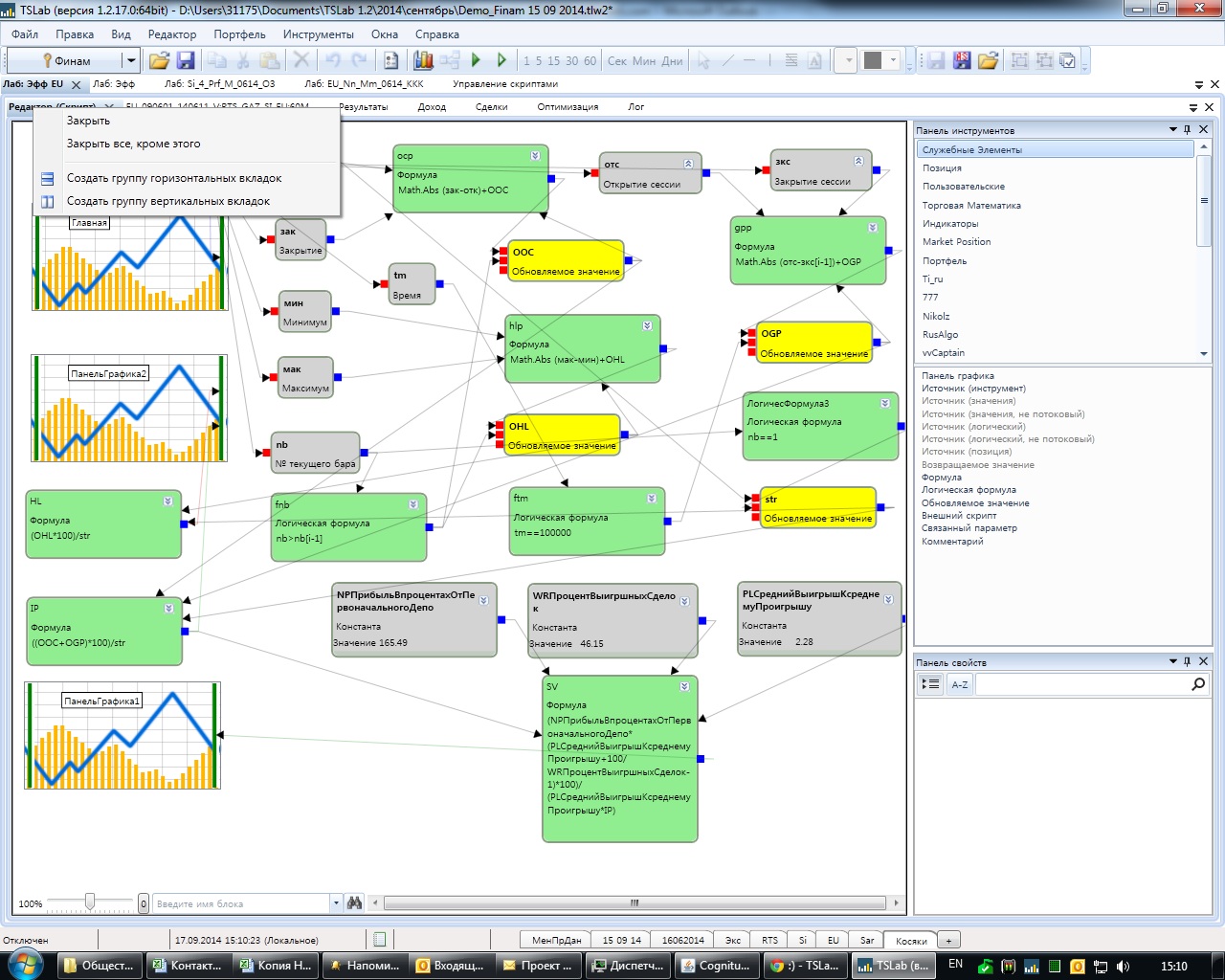
Task: Open the color picker dropdown arrow
Action: coord(894,60)
